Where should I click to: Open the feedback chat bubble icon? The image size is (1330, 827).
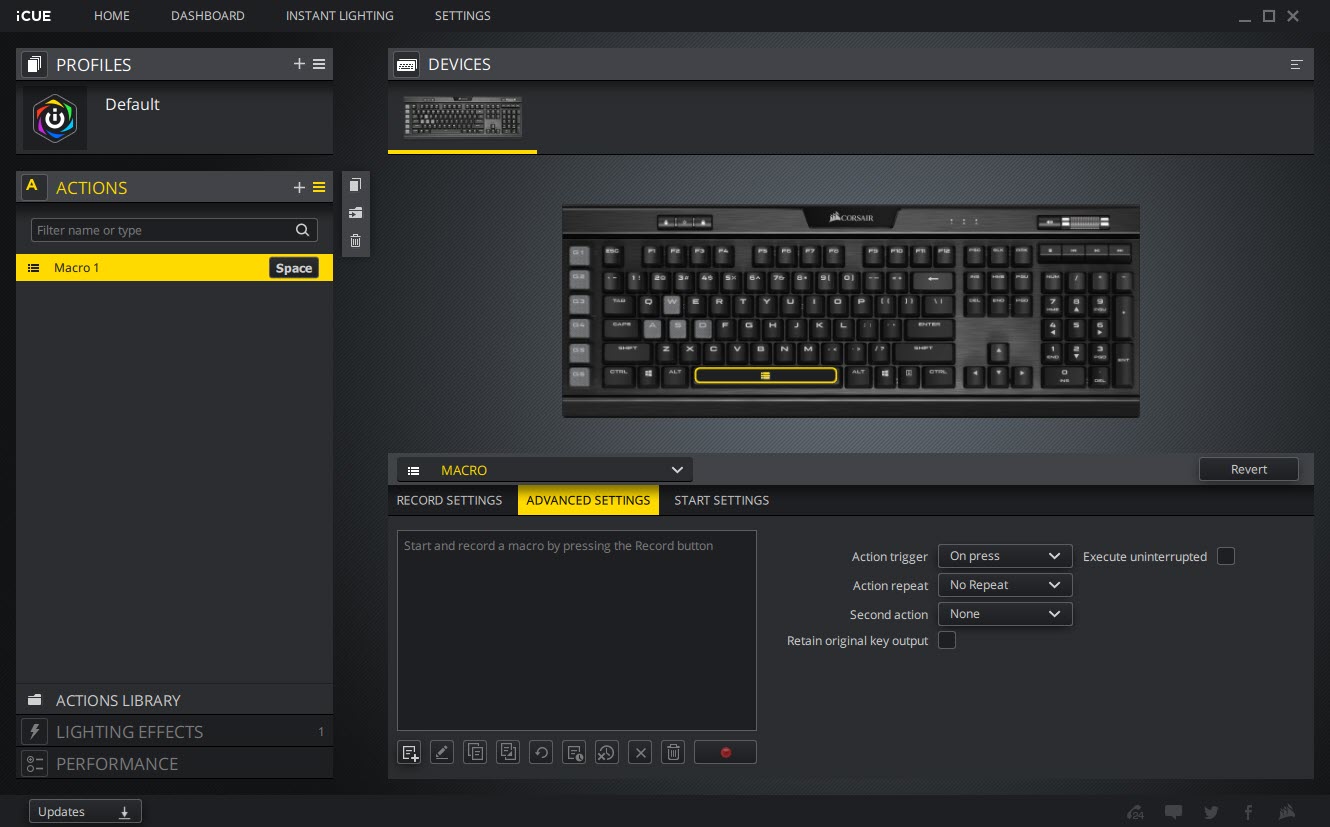coord(1174,812)
